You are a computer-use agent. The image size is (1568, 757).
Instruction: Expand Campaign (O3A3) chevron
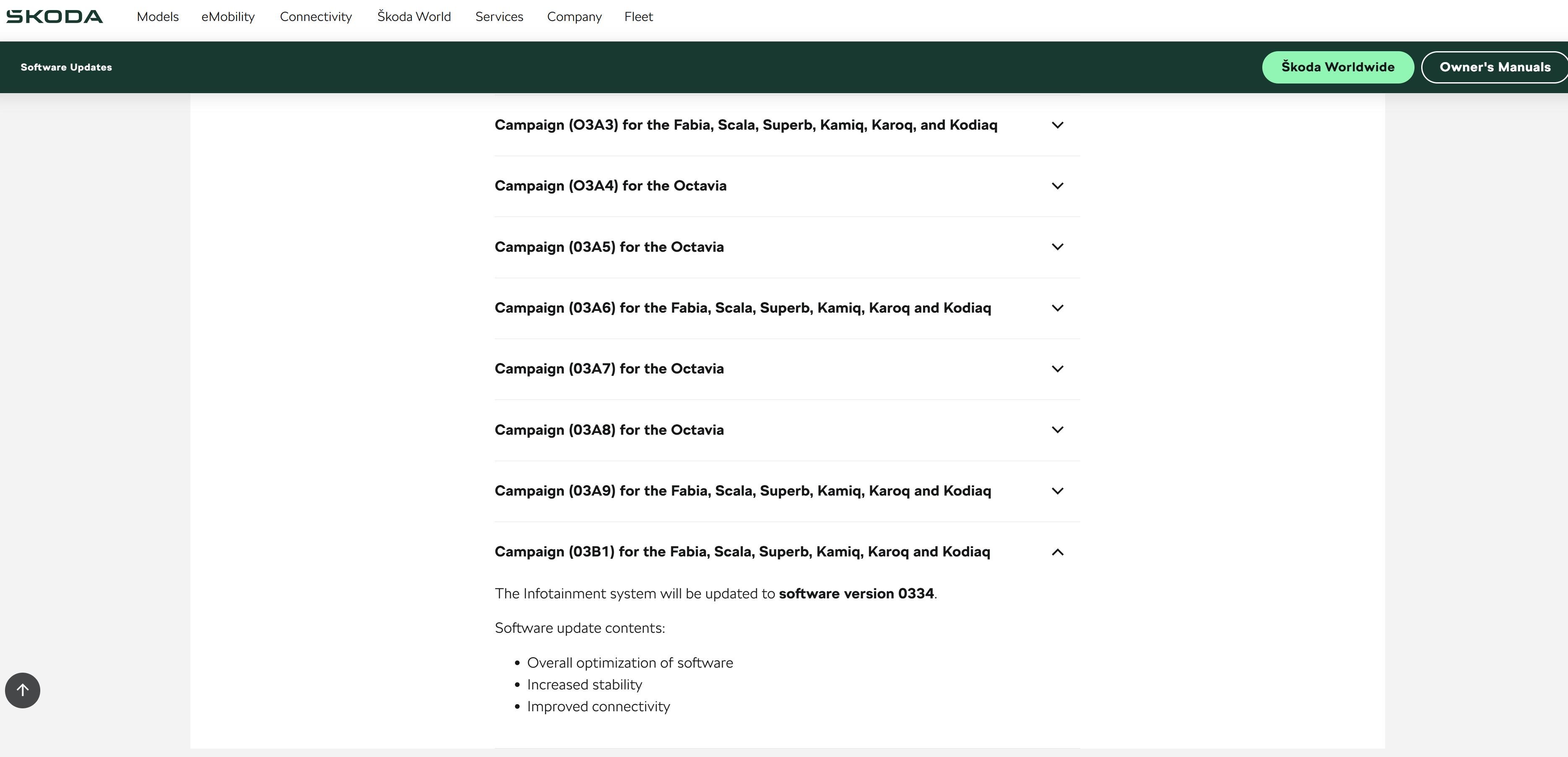pyautogui.click(x=1057, y=125)
